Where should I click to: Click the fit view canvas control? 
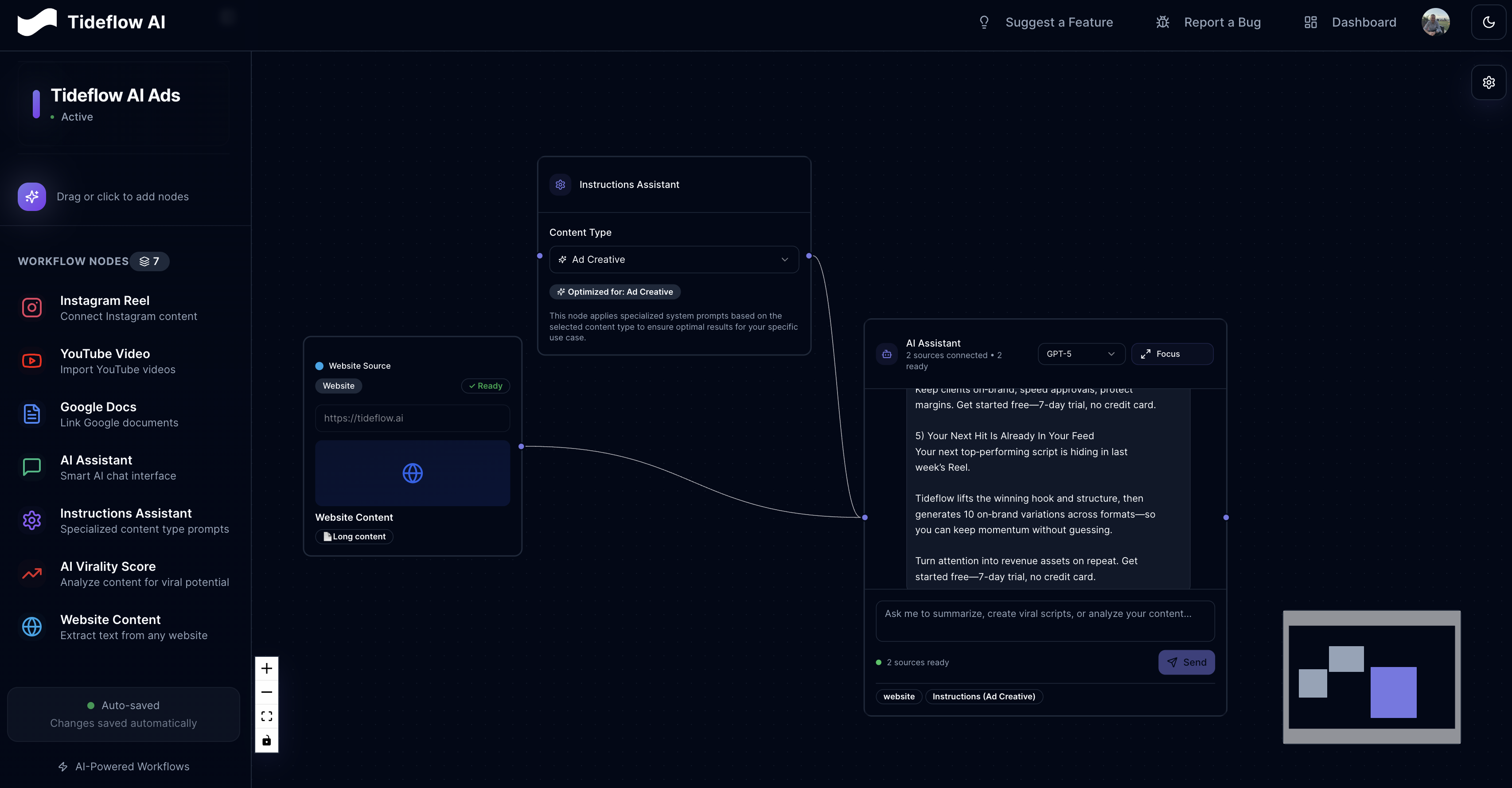point(266,716)
